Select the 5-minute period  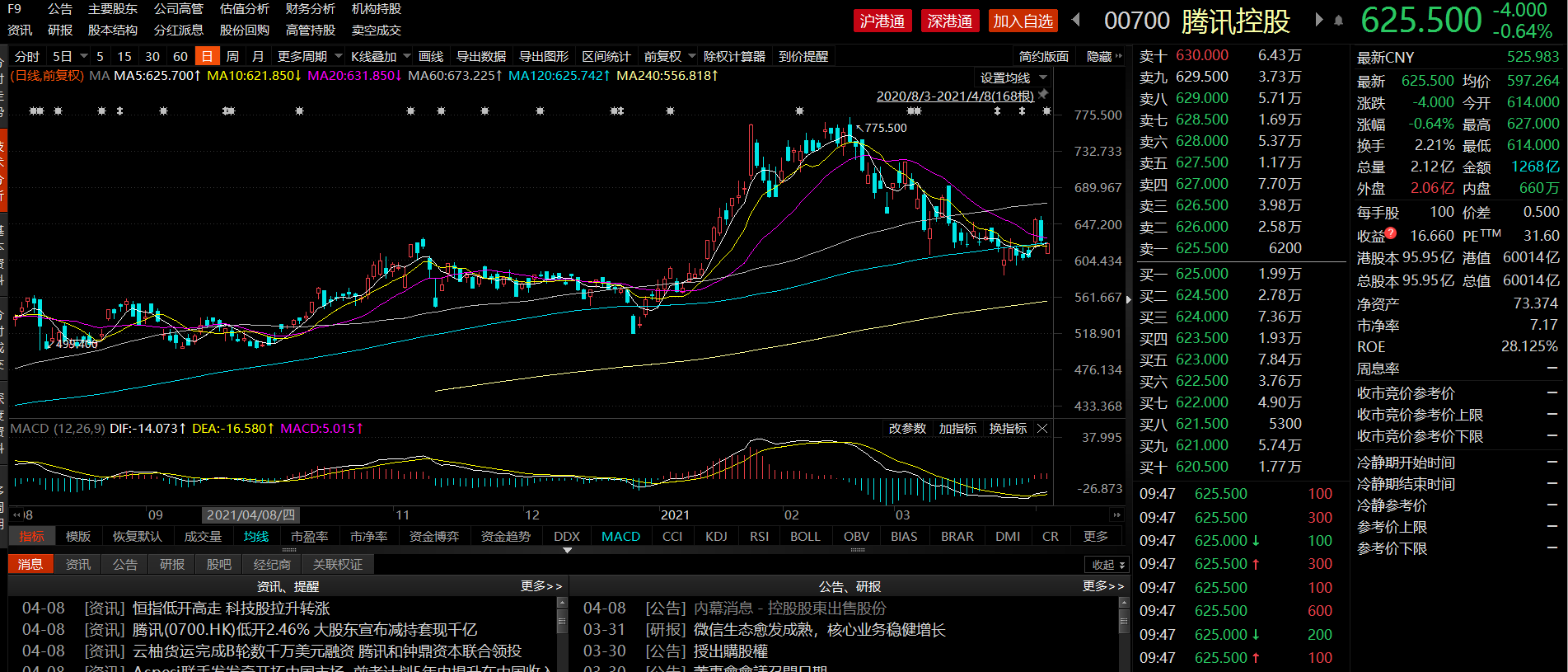(100, 56)
